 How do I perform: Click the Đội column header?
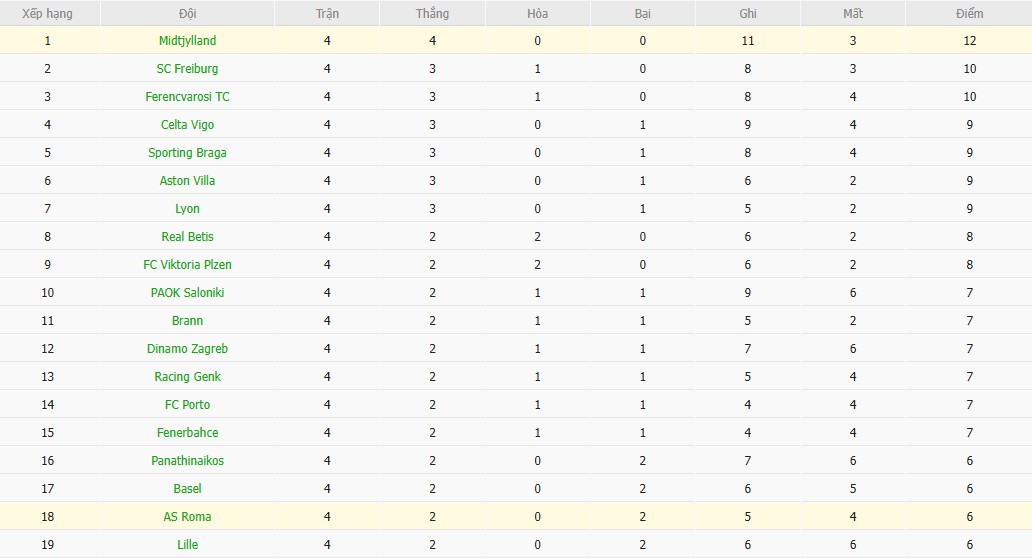187,14
